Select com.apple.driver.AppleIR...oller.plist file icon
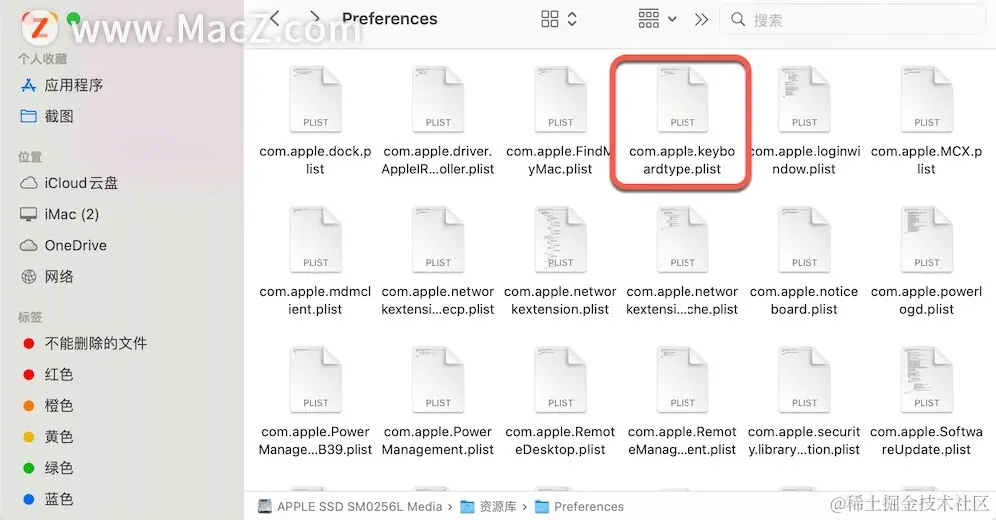 click(438, 99)
